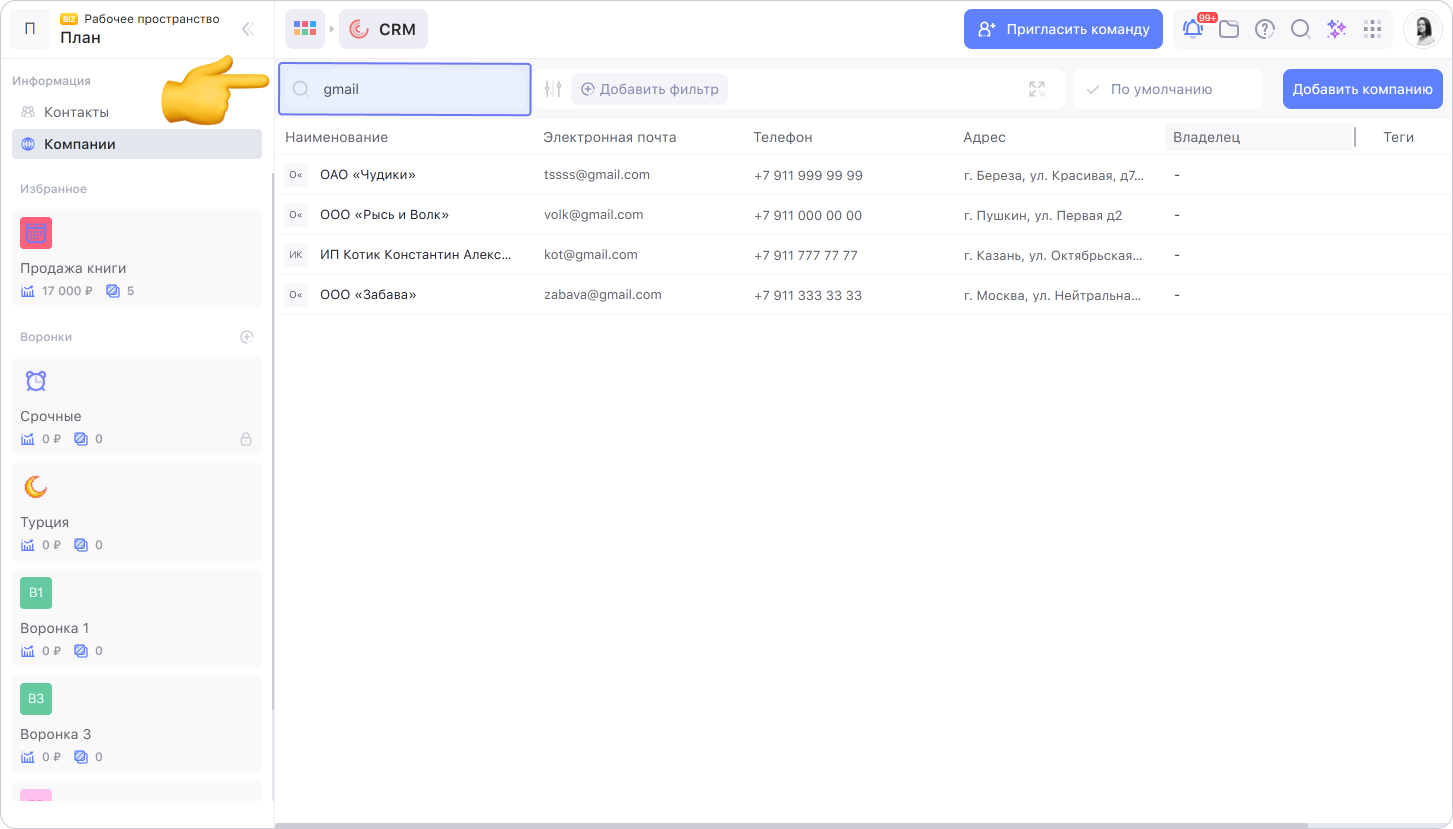Image resolution: width=1453 pixels, height=829 pixels.
Task: Go to Контакты in sidebar
Action: (x=76, y=112)
